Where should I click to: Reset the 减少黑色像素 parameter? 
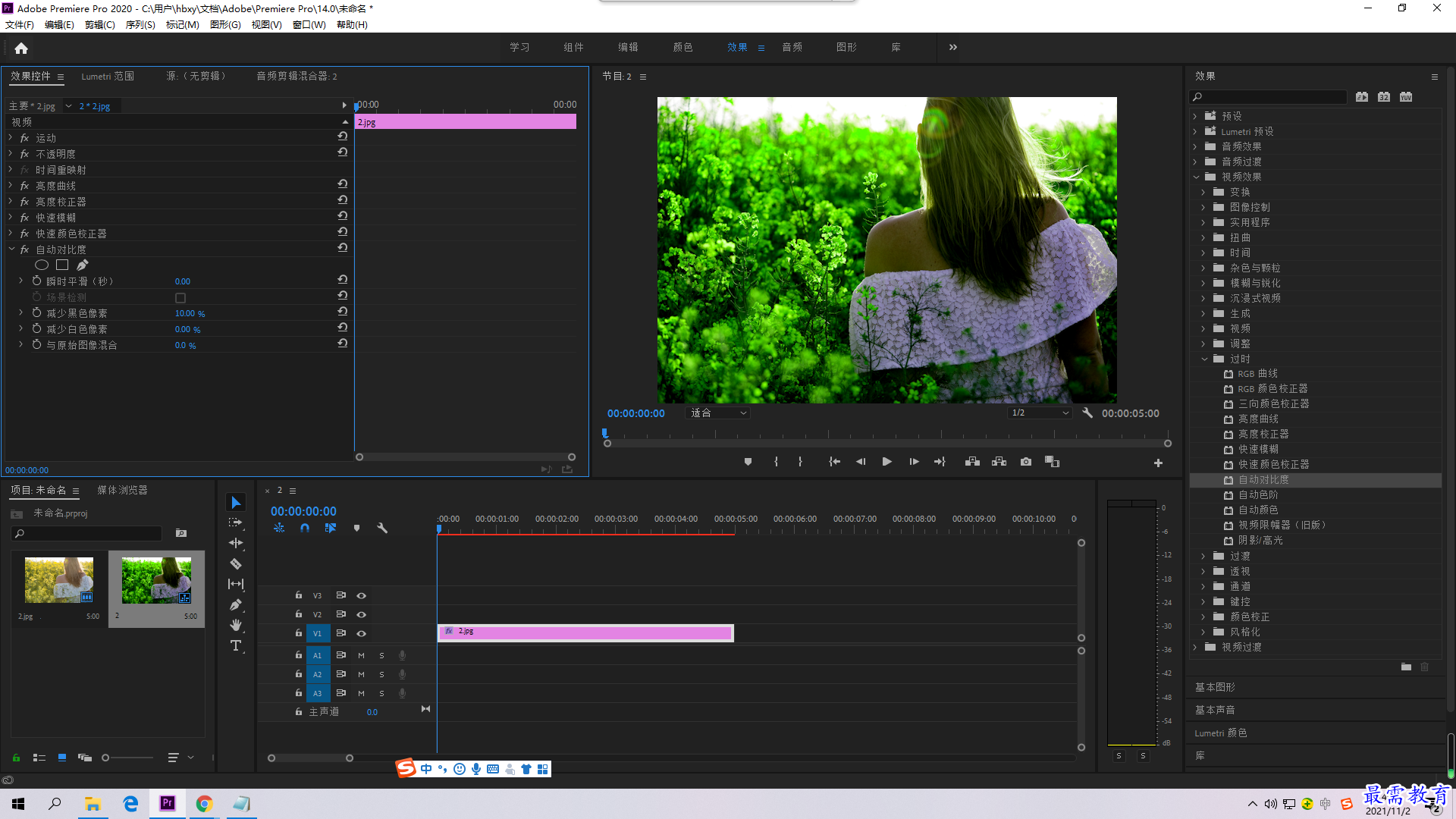343,312
